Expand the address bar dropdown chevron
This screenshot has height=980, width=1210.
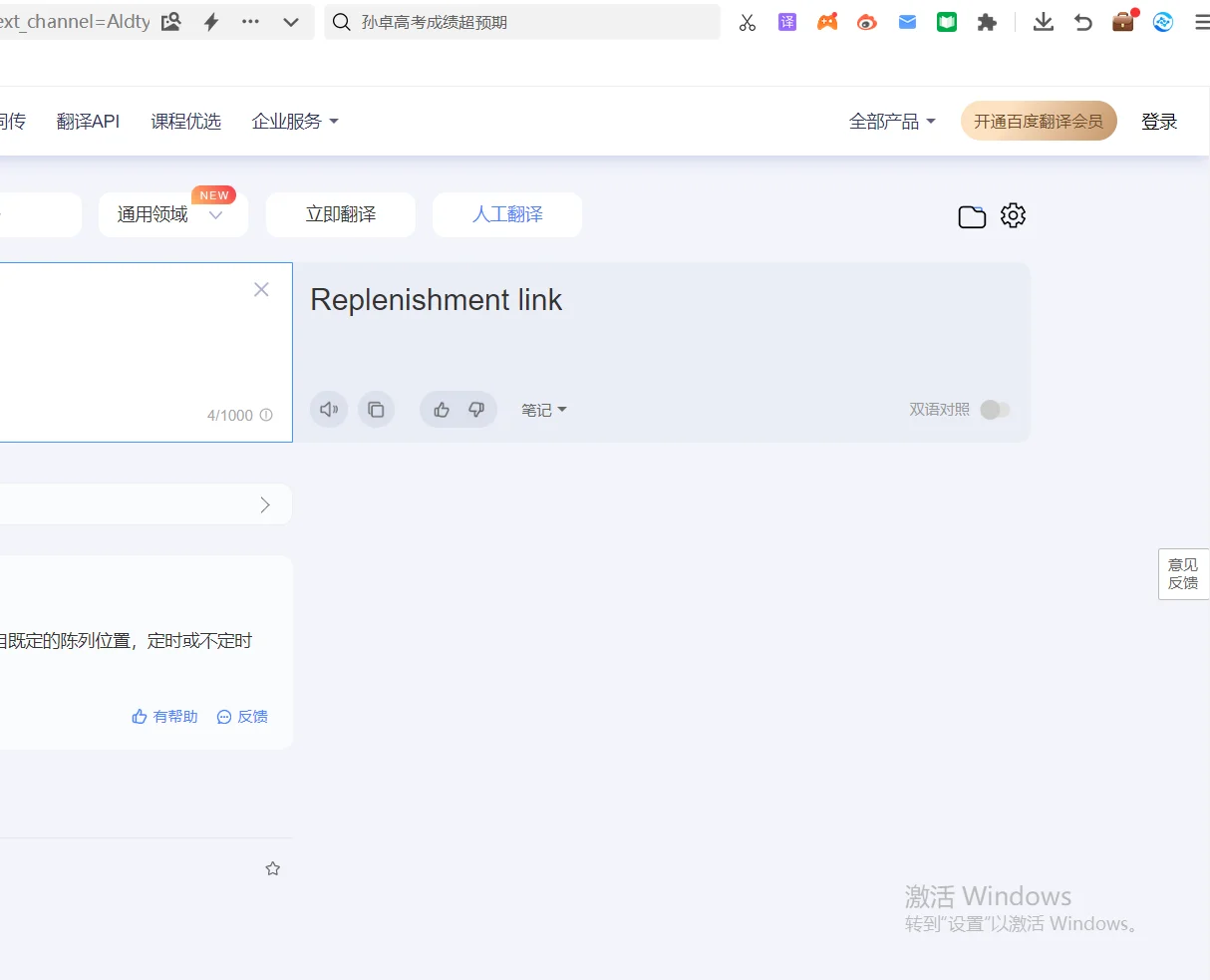coord(291,22)
